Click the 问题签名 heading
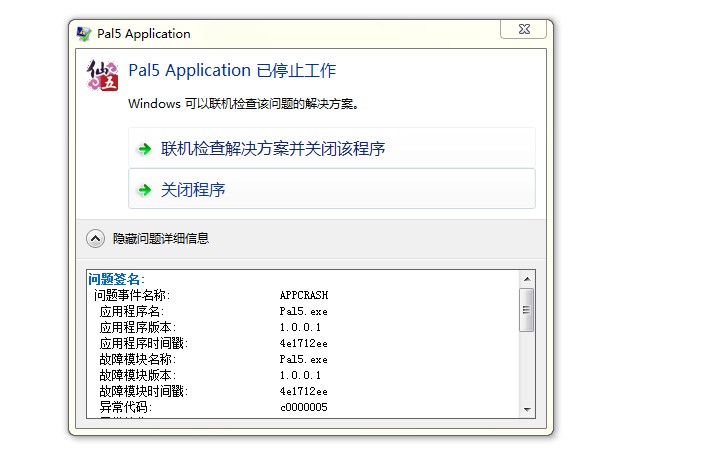The height and width of the screenshot is (459, 720). [117, 279]
